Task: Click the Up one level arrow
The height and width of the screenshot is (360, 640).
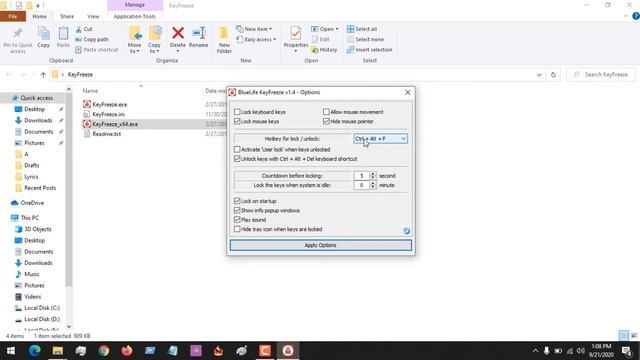Action: [x=43, y=75]
